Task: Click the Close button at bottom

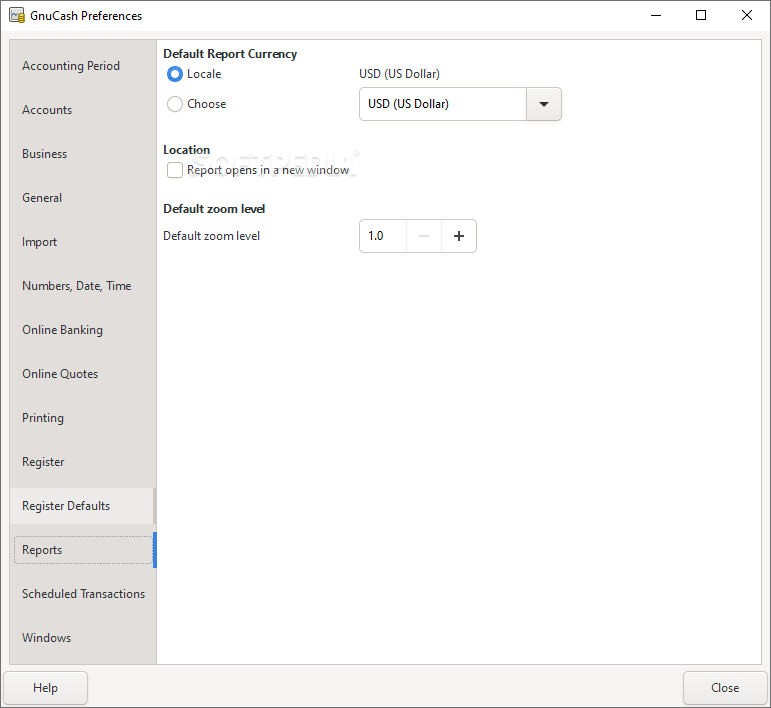Action: tap(725, 688)
